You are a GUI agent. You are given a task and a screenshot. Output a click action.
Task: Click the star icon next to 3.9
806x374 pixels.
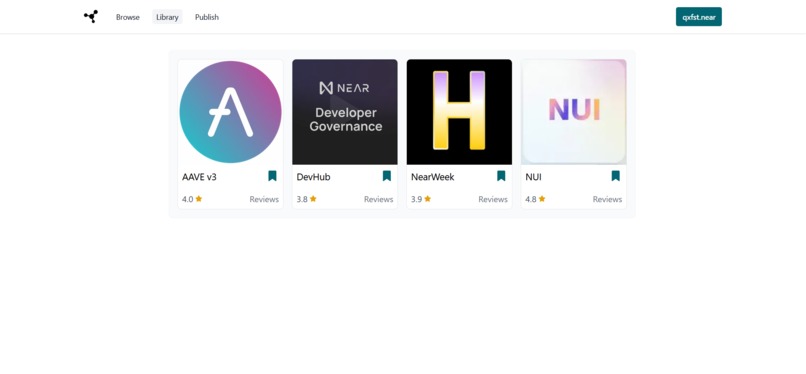[x=428, y=199]
